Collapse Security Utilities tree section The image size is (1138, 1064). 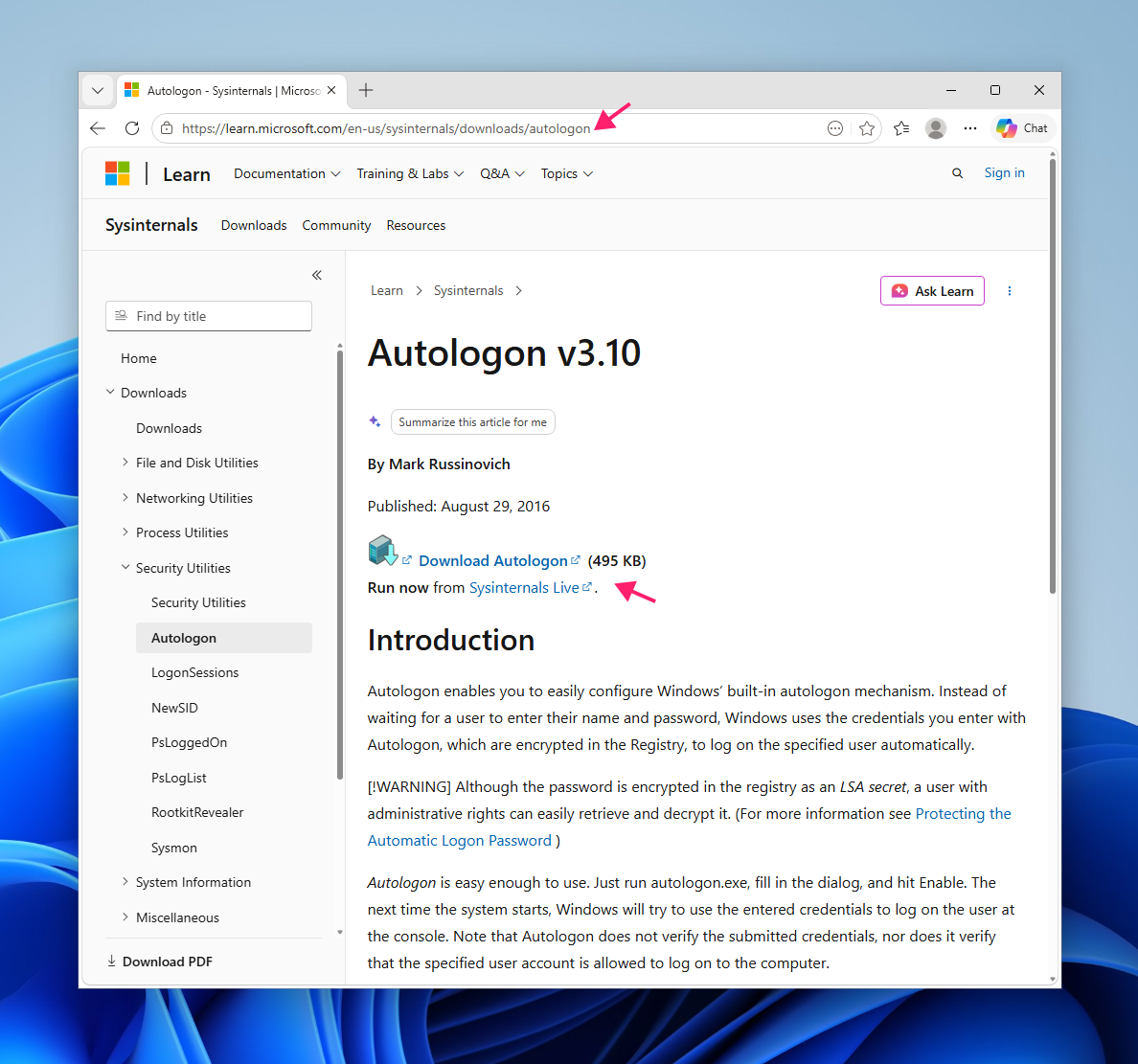click(125, 567)
